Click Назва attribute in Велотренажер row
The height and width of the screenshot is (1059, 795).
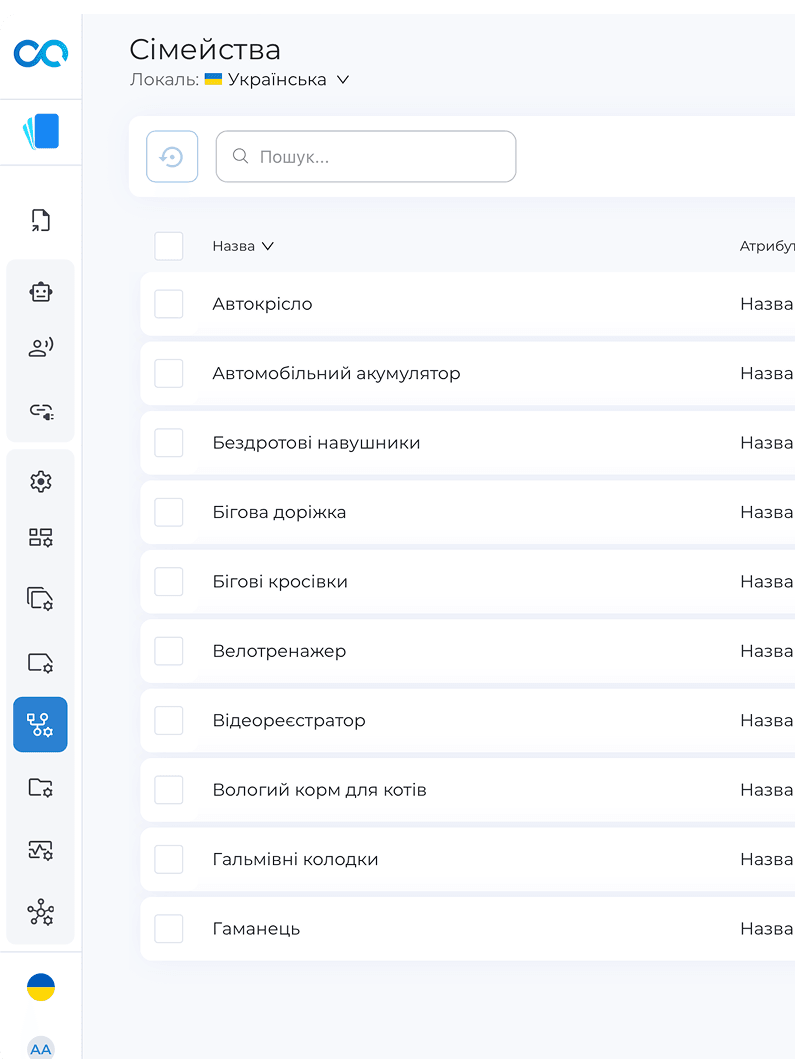[767, 651]
